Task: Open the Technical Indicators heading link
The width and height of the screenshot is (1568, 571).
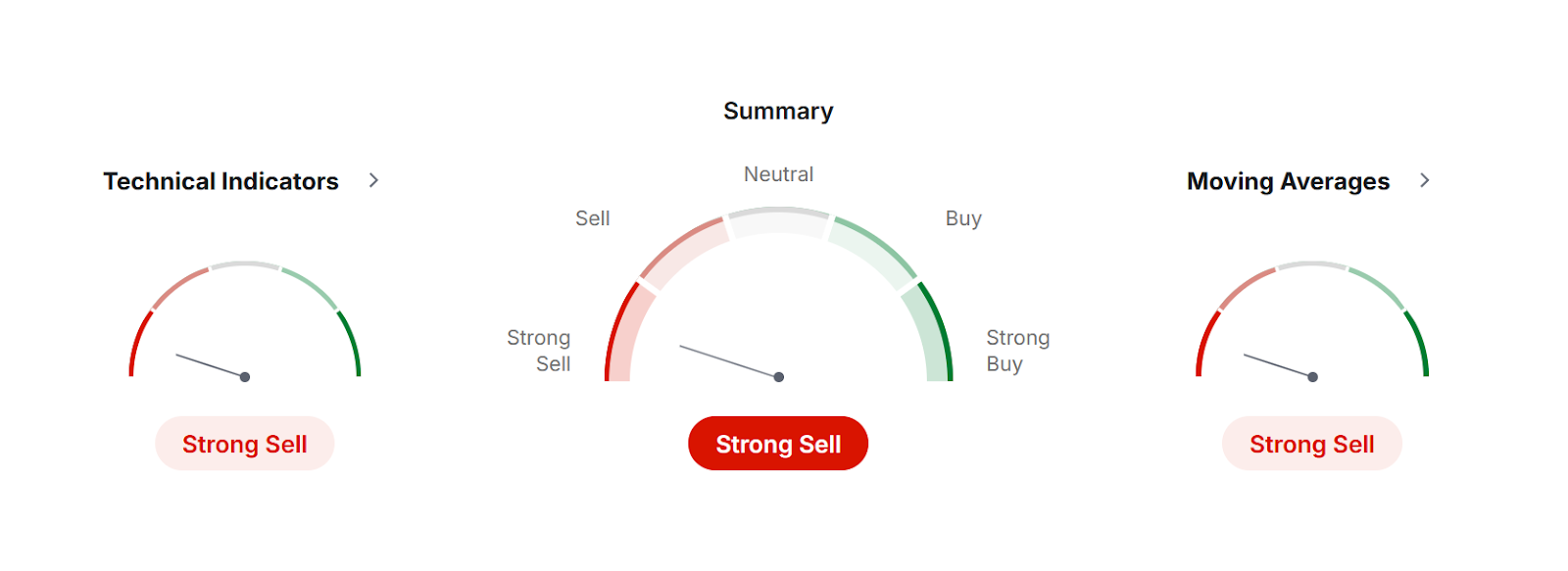Action: pyautogui.click(x=220, y=181)
